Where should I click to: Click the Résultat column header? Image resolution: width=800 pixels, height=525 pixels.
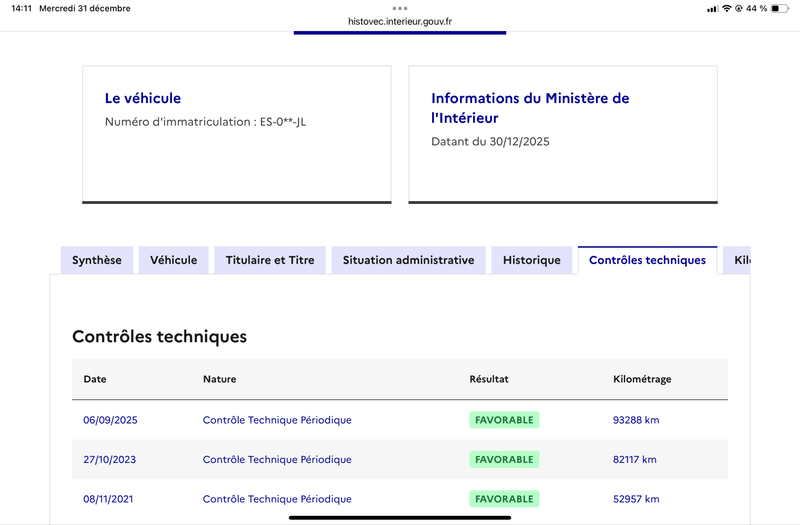click(489, 380)
